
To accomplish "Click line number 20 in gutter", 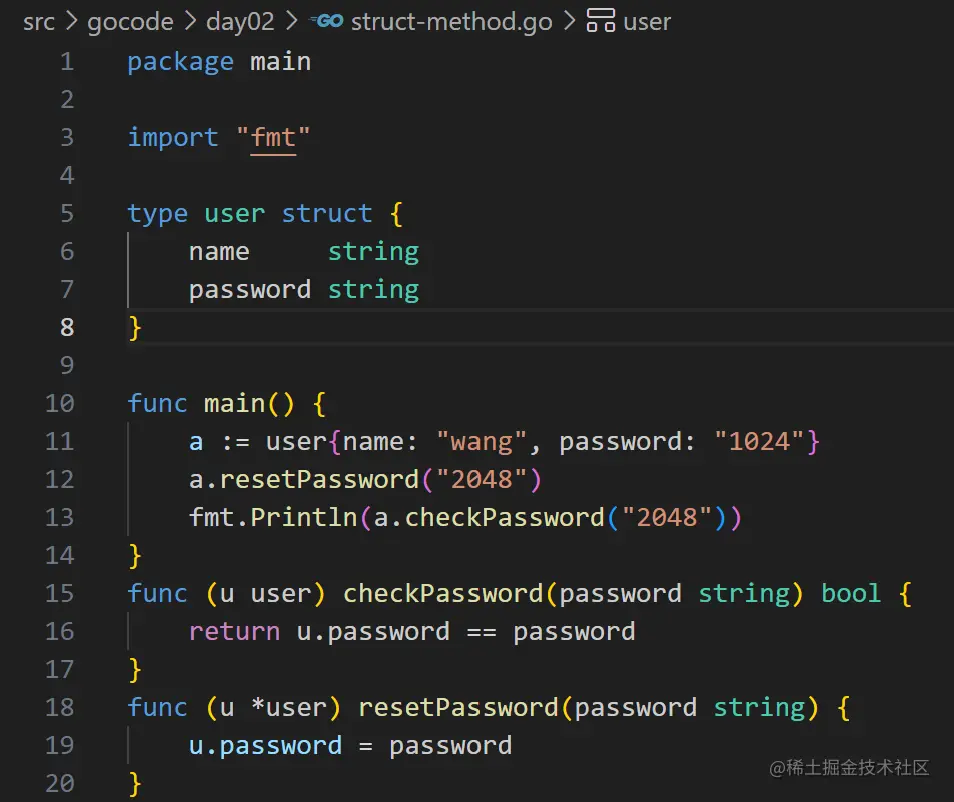I will [x=60, y=783].
